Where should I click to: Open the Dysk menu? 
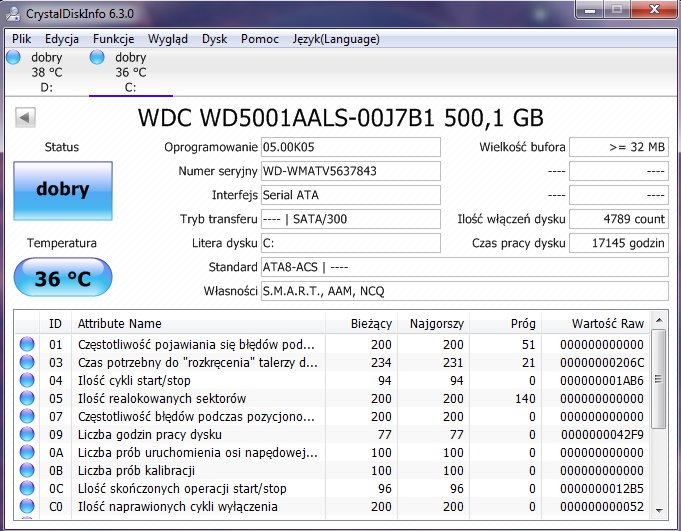(x=215, y=39)
